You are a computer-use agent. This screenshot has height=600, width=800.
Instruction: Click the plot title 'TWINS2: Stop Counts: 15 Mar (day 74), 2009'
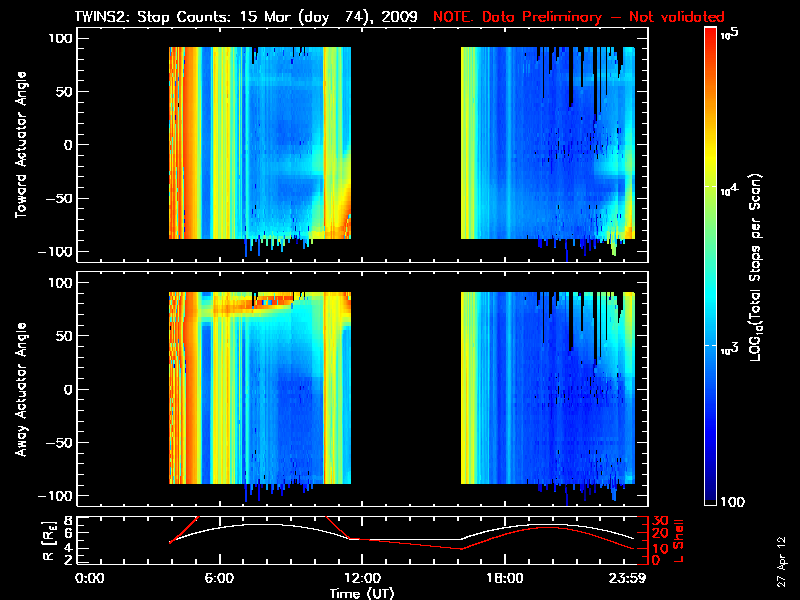pos(246,17)
